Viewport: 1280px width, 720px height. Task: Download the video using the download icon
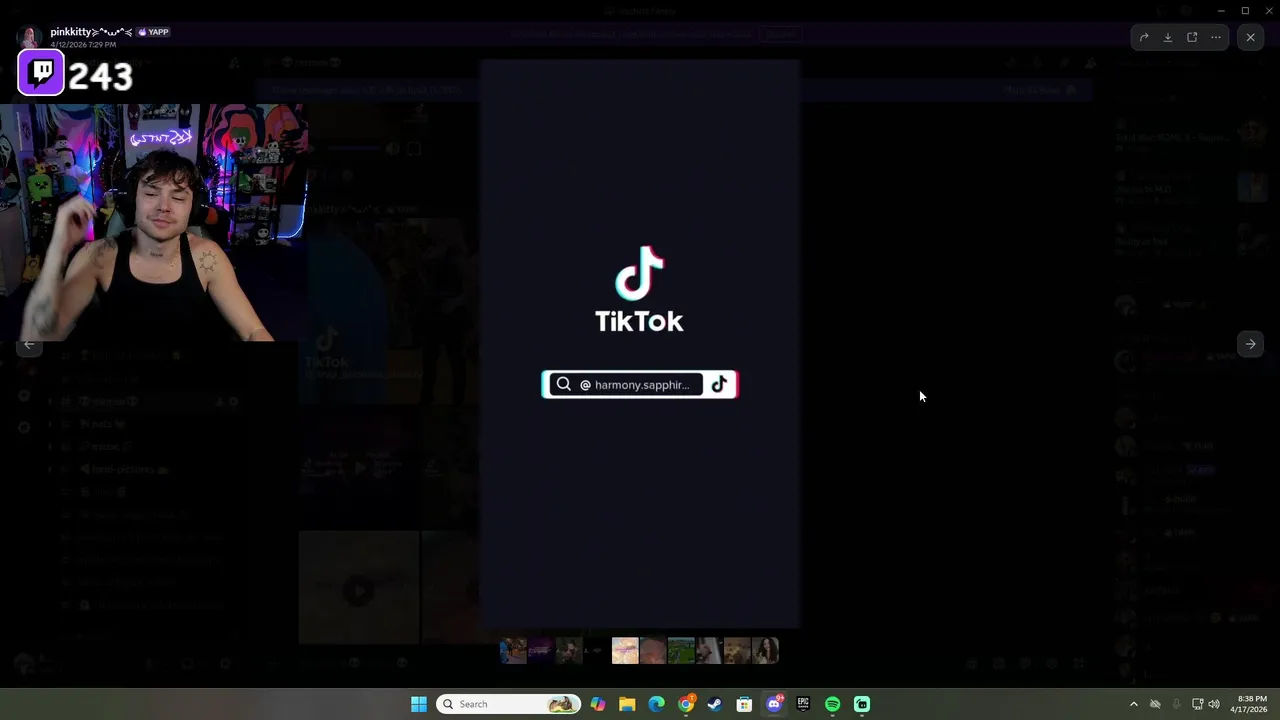[1168, 37]
